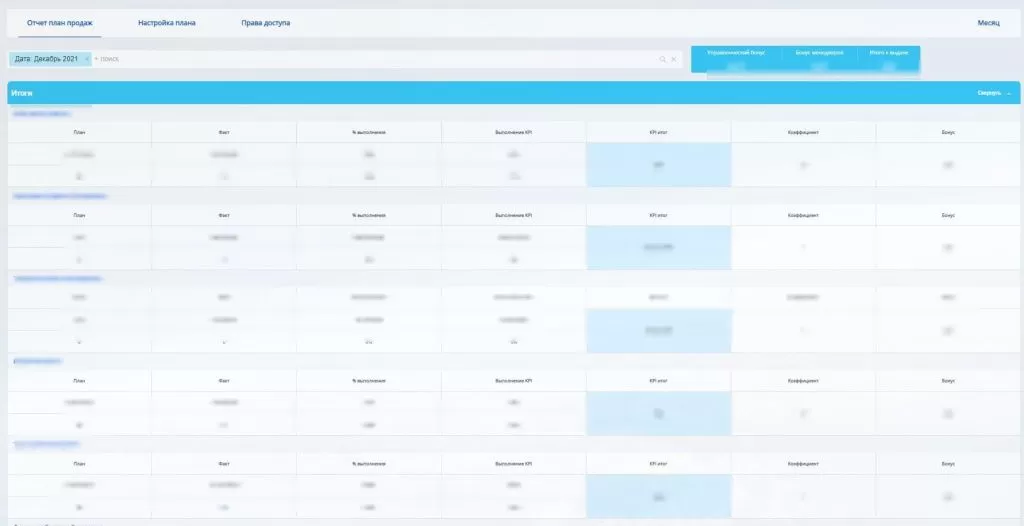Viewport: 1024px width, 526px height.
Task: Click the Итоги section header title
Action: (x=22, y=93)
